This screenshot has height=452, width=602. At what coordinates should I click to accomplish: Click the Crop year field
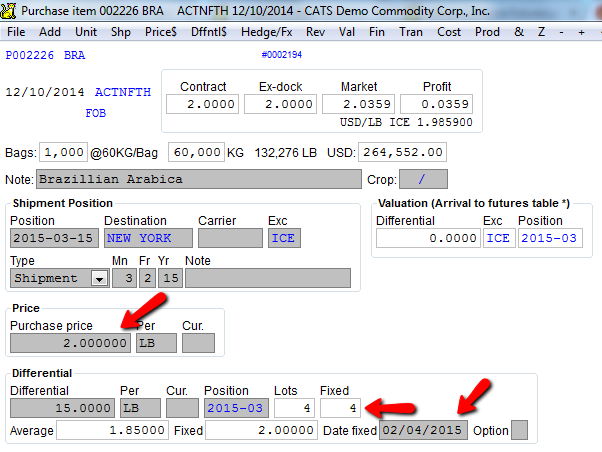point(423,179)
